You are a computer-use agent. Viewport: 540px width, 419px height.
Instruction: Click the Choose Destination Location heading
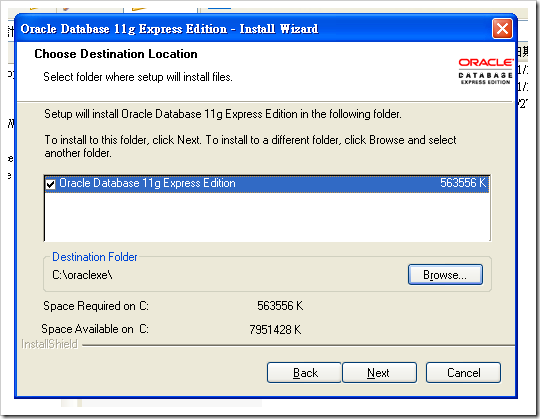(x=116, y=54)
